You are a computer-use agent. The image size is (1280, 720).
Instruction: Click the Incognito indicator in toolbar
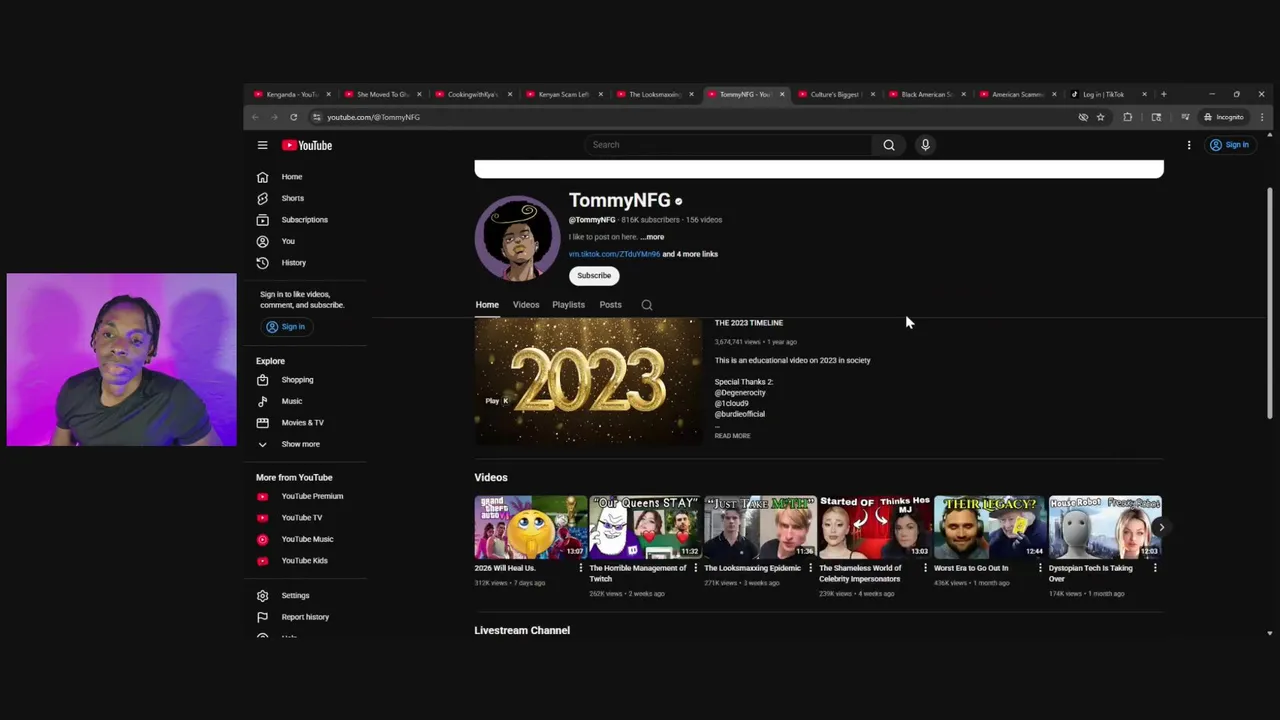(x=1224, y=117)
